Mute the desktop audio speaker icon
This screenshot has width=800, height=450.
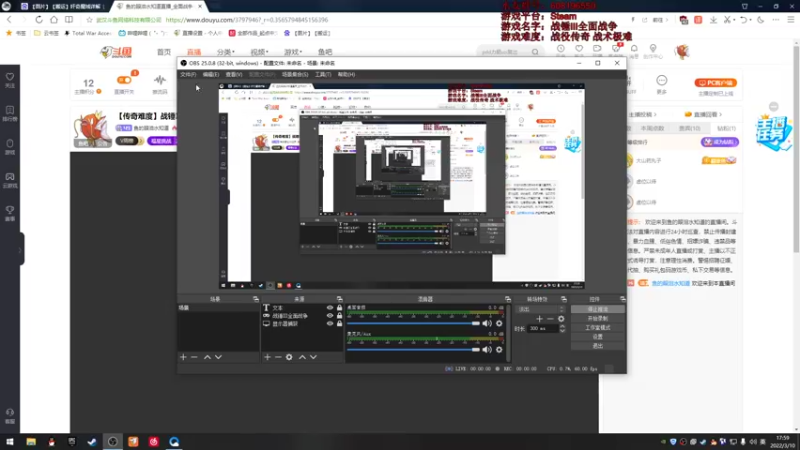coord(487,323)
